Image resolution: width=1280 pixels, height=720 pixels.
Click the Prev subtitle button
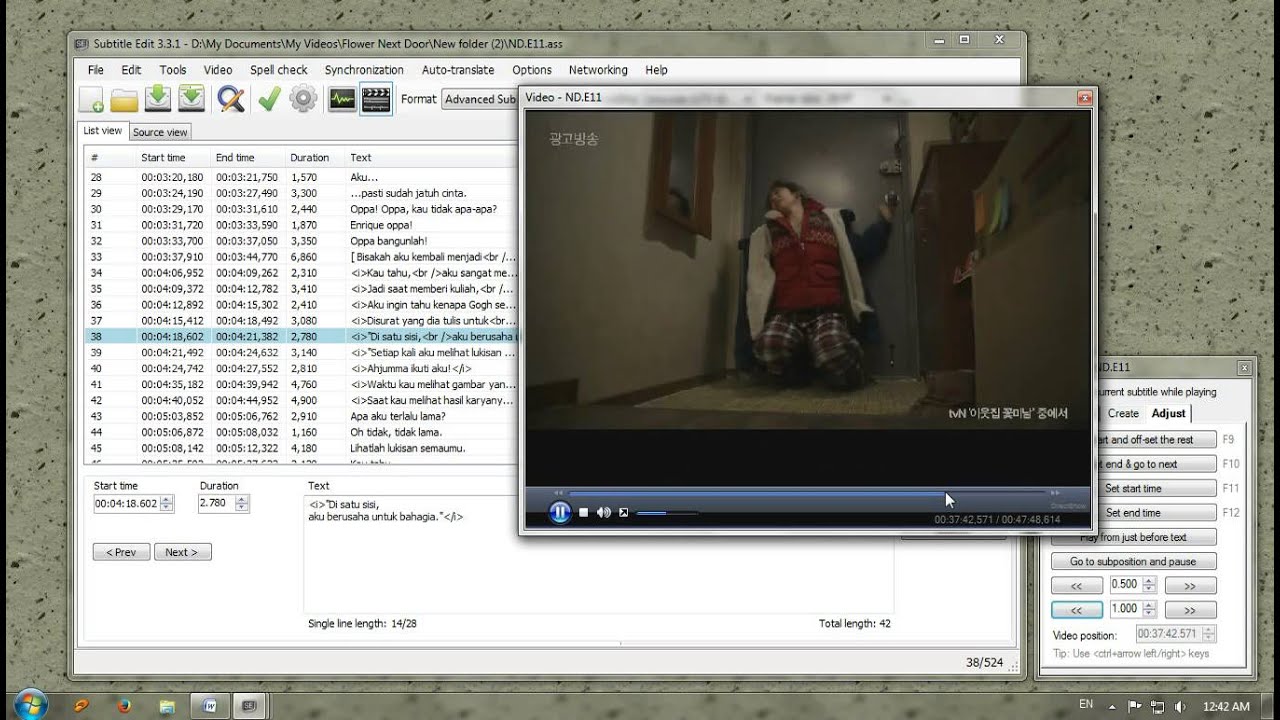[x=122, y=552]
